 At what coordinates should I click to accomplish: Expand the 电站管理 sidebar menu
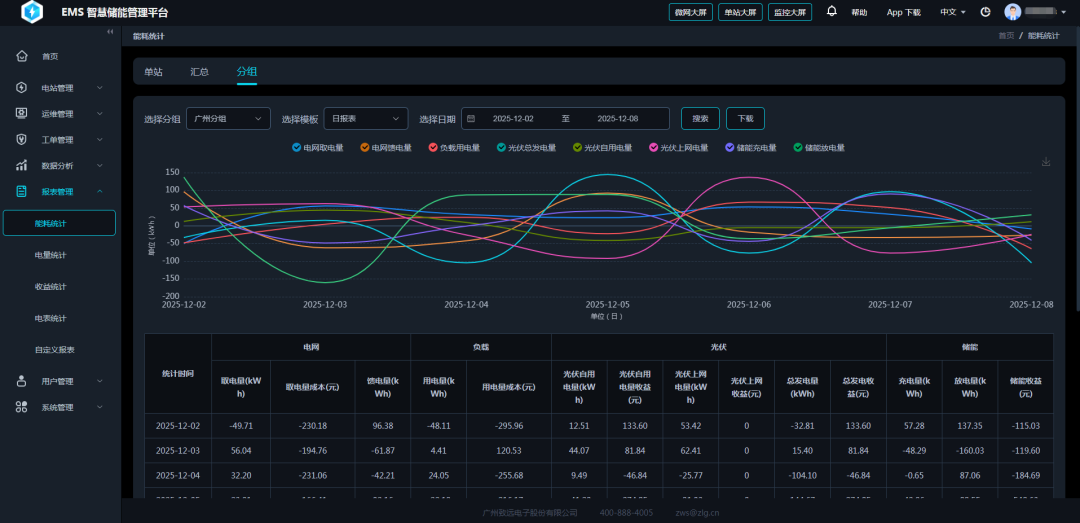(x=60, y=88)
